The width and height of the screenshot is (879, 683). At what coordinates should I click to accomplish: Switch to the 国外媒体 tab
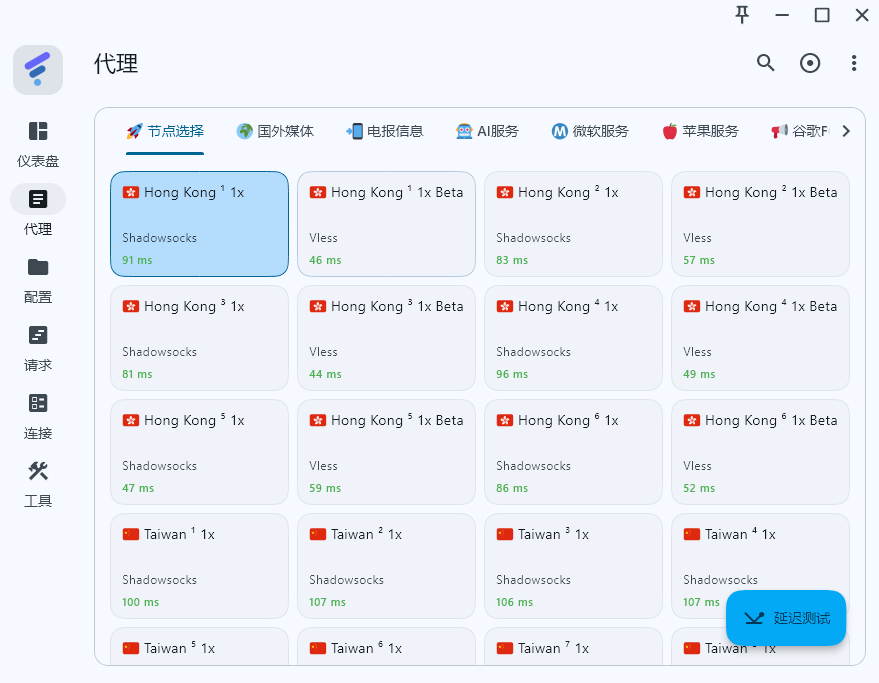(x=275, y=131)
